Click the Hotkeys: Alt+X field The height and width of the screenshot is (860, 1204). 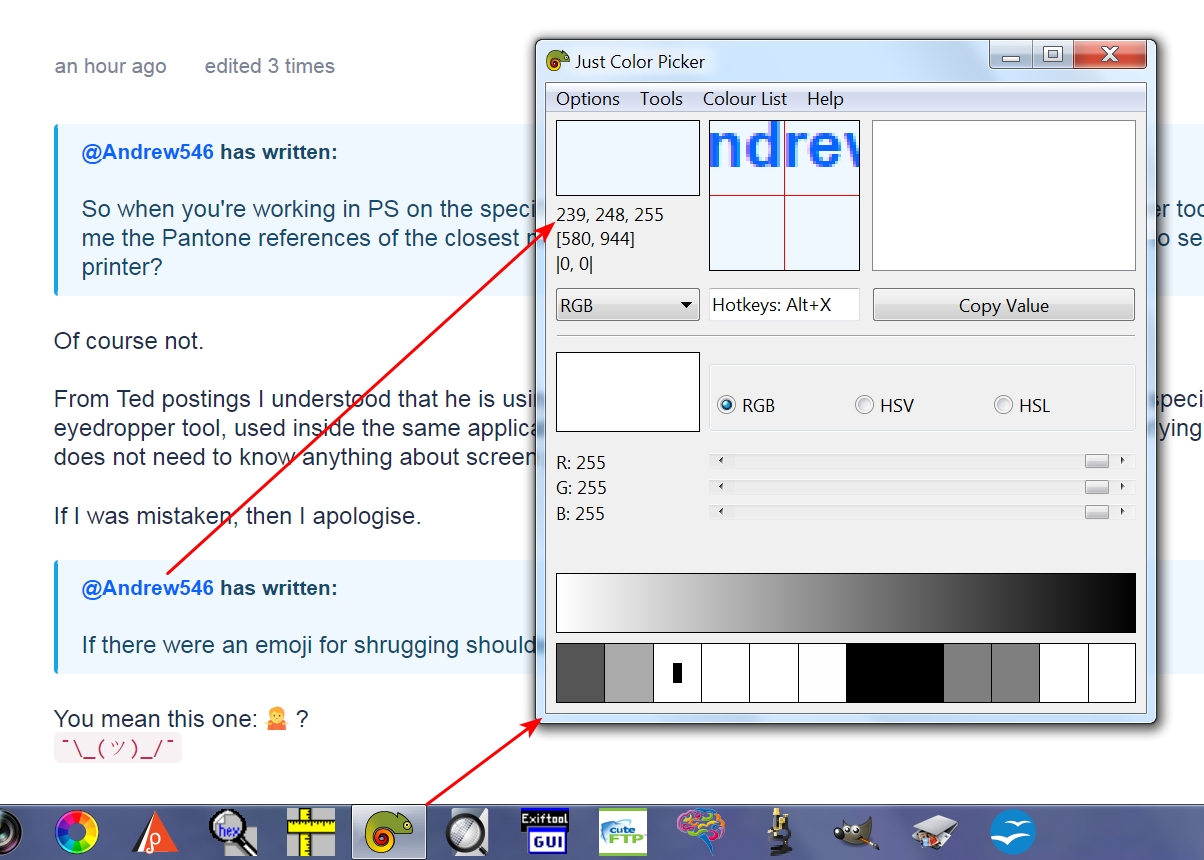click(784, 306)
